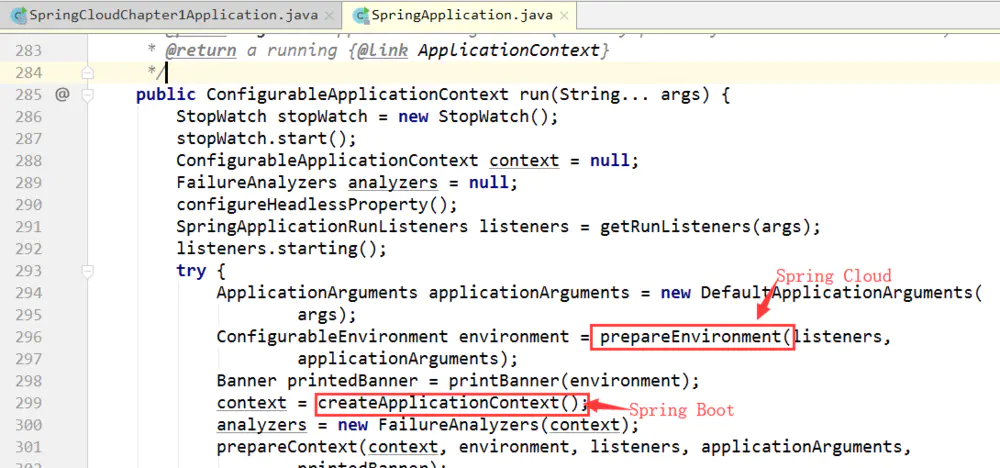Click line number 292 in the gutter
1000x468 pixels.
27,249
